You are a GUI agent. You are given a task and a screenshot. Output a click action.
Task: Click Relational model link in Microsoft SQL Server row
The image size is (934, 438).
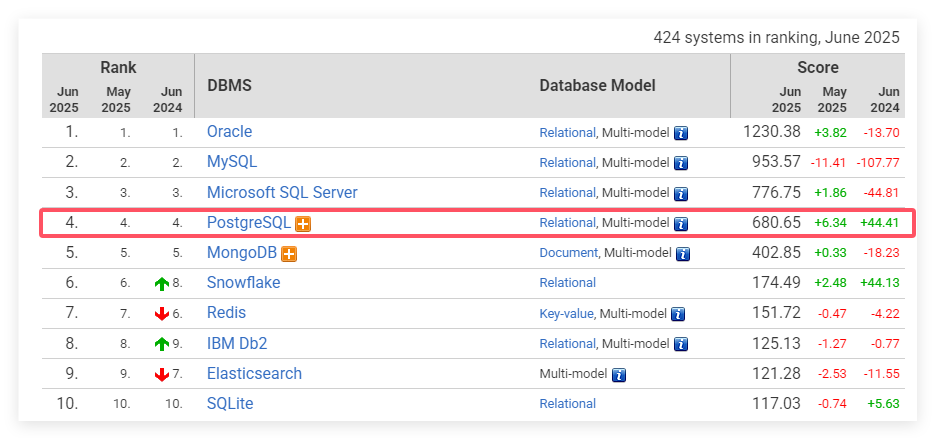pyautogui.click(x=567, y=193)
